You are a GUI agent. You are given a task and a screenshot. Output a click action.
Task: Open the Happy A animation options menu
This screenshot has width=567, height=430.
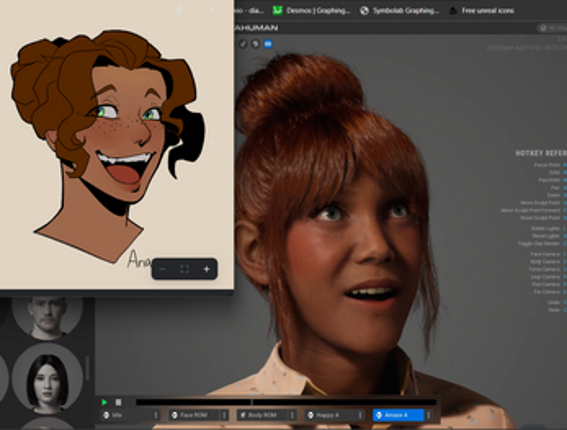click(360, 415)
